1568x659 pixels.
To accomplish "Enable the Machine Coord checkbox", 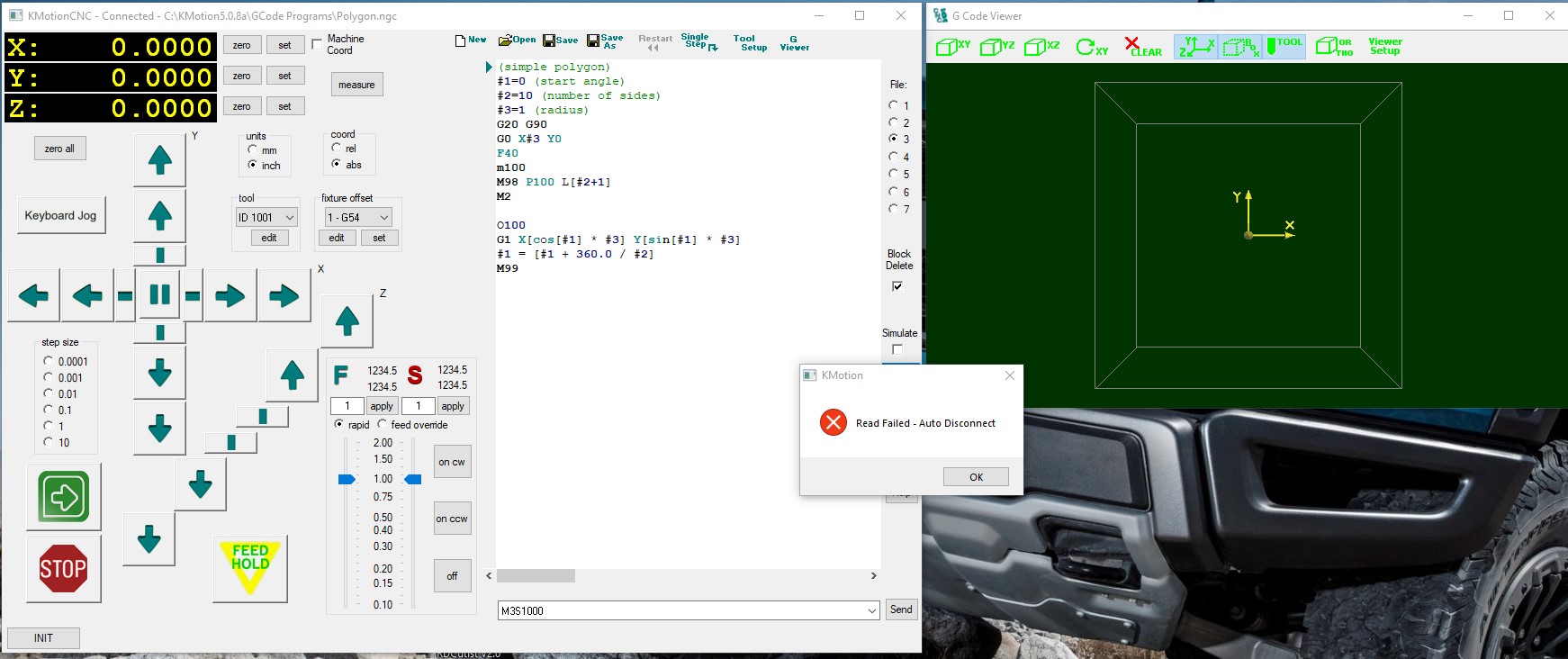I will pos(317,44).
